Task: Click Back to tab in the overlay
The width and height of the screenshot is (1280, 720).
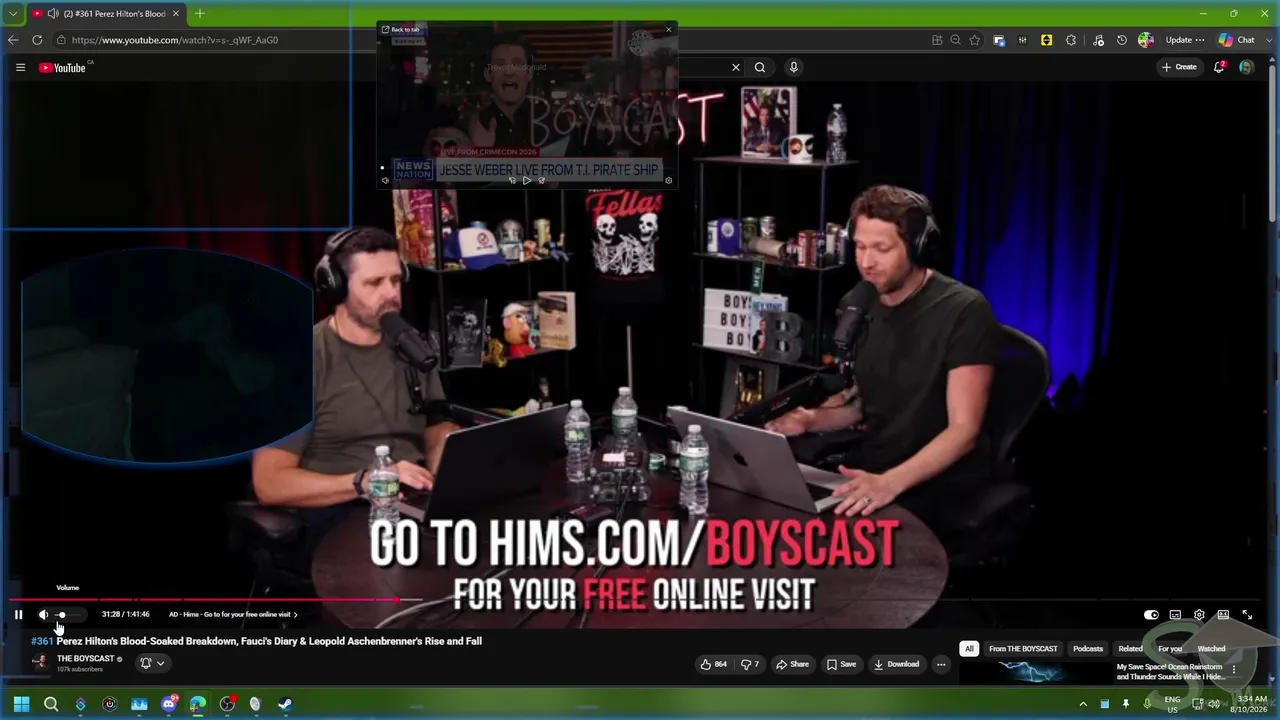Action: 401,29
